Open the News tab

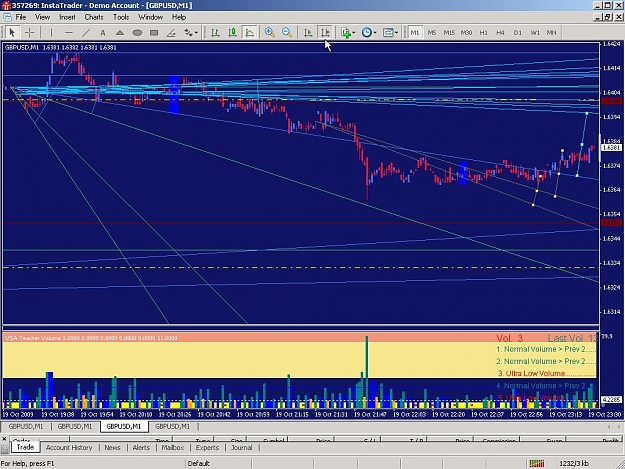pos(112,447)
